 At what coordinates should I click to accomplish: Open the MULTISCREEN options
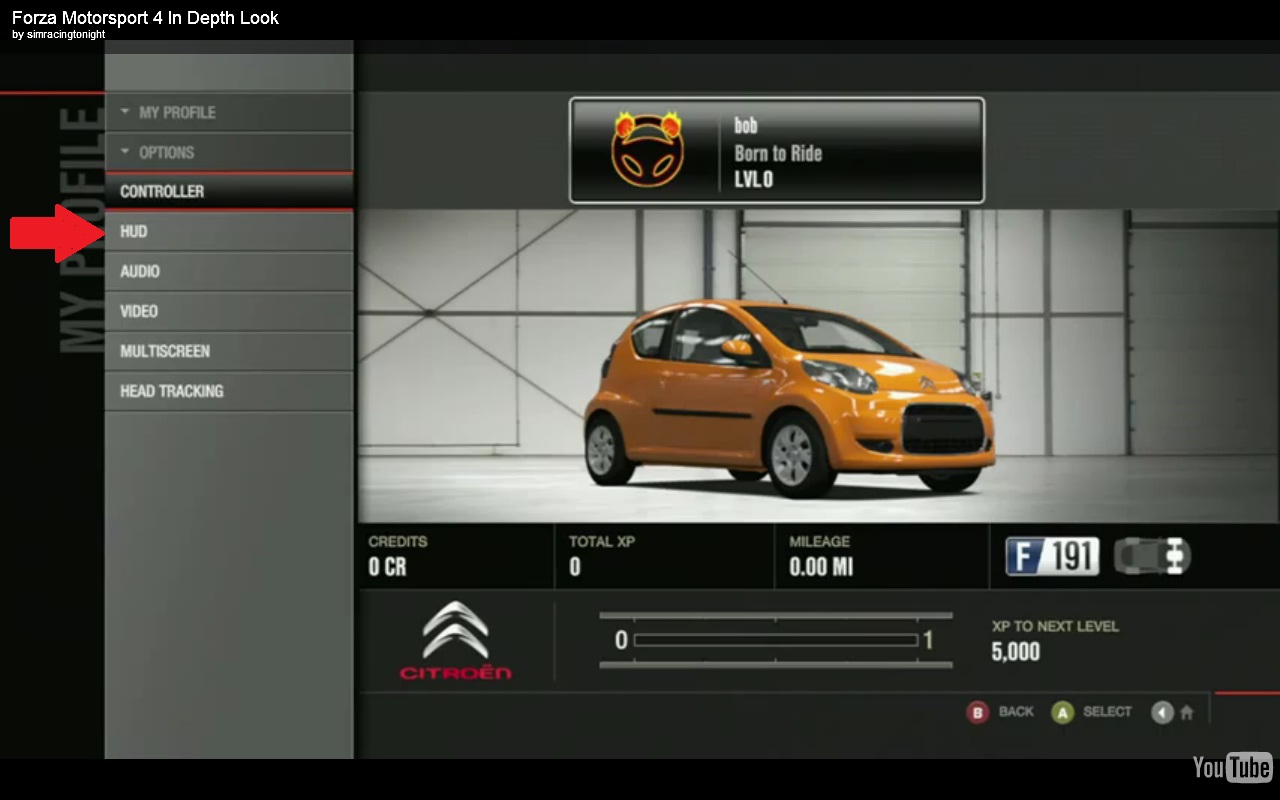pos(229,351)
